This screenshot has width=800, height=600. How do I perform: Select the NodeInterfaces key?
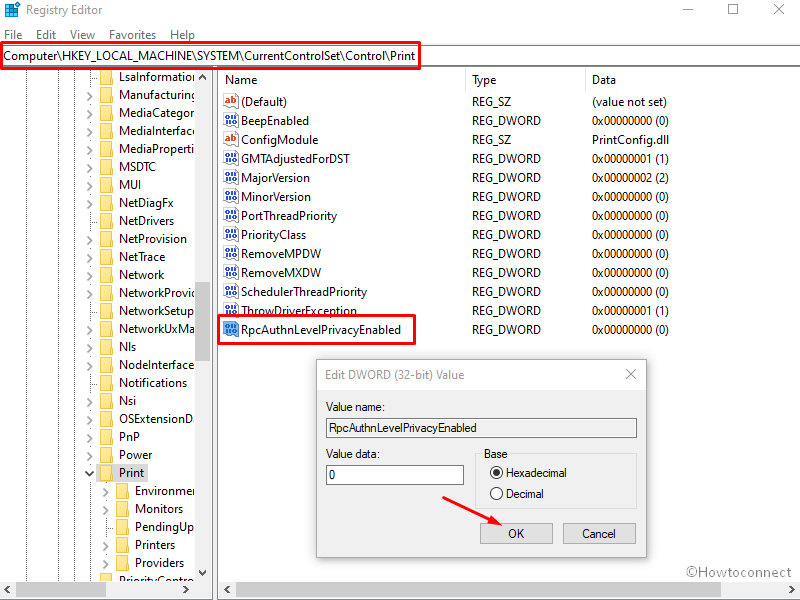[x=156, y=365]
